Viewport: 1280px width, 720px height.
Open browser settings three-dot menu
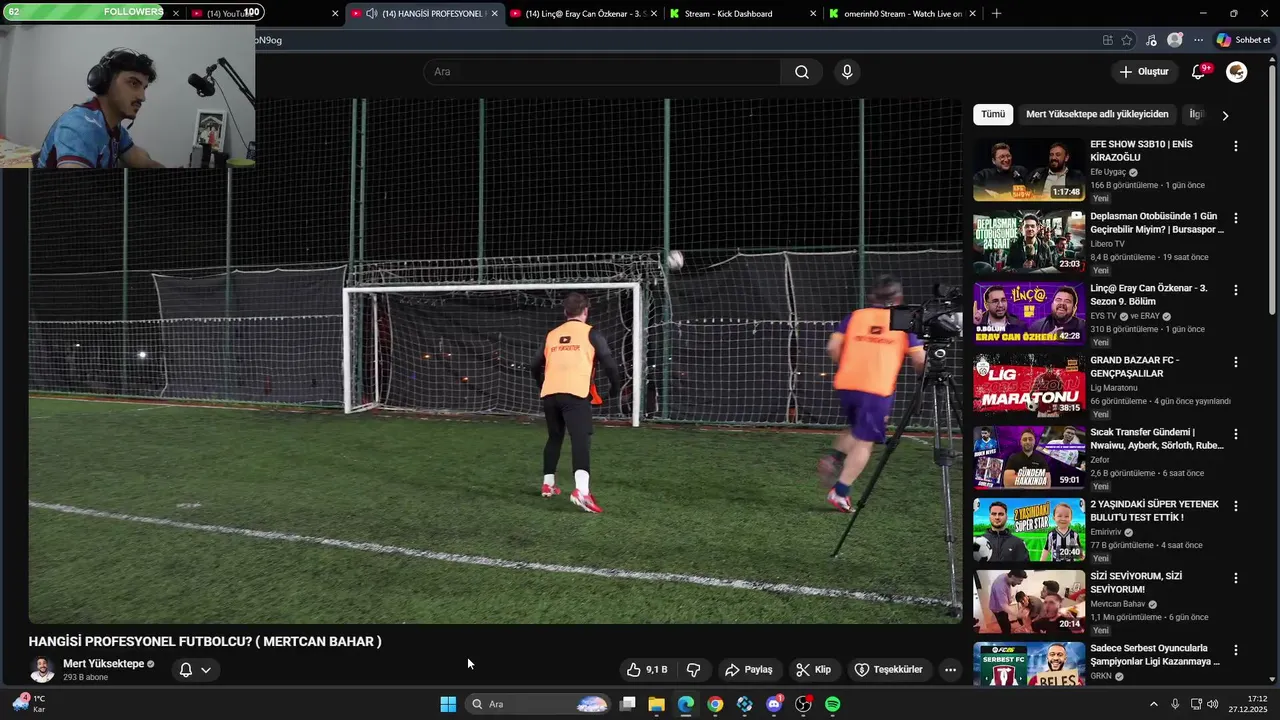[x=1198, y=40]
